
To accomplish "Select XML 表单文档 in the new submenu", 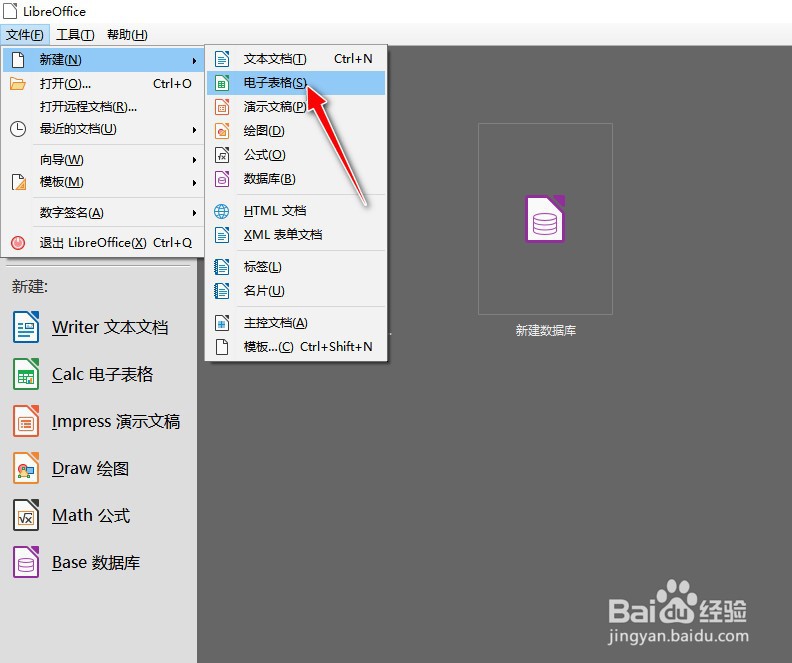I will (x=296, y=235).
